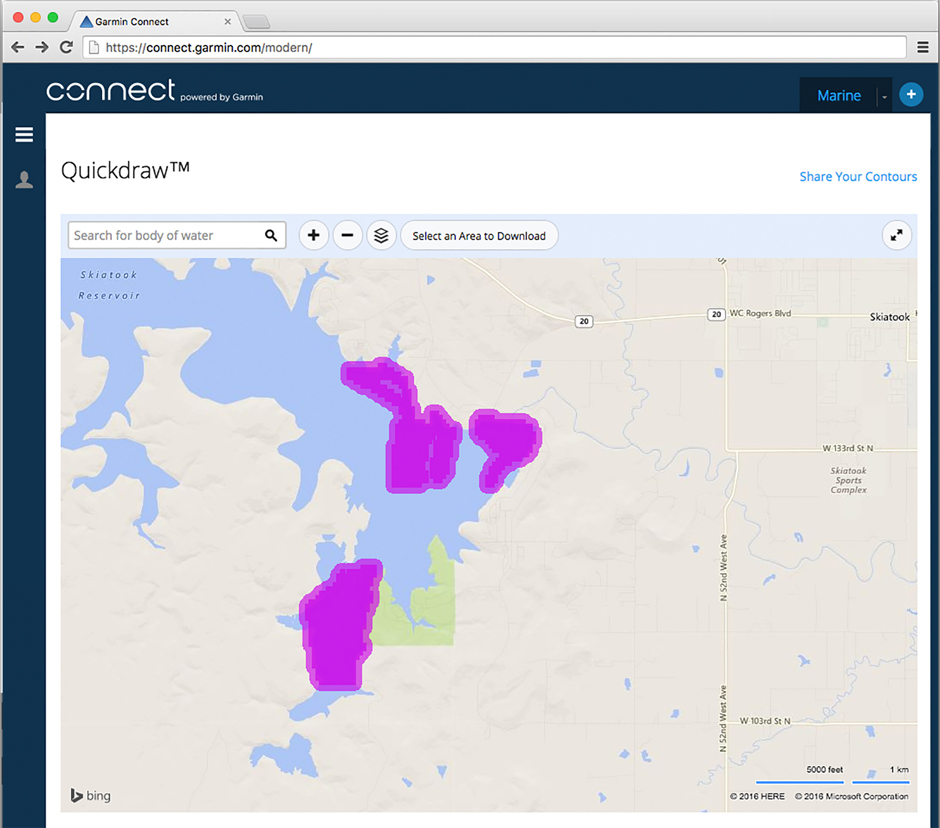Image resolution: width=940 pixels, height=828 pixels.
Task: Click the 2016 Microsoft Corporation copyright text
Action: 851,796
